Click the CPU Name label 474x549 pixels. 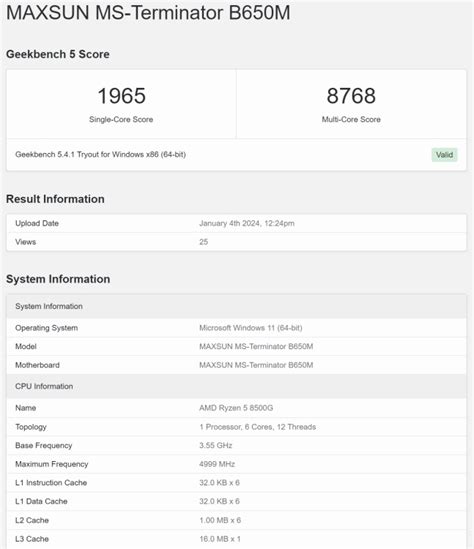(26, 408)
